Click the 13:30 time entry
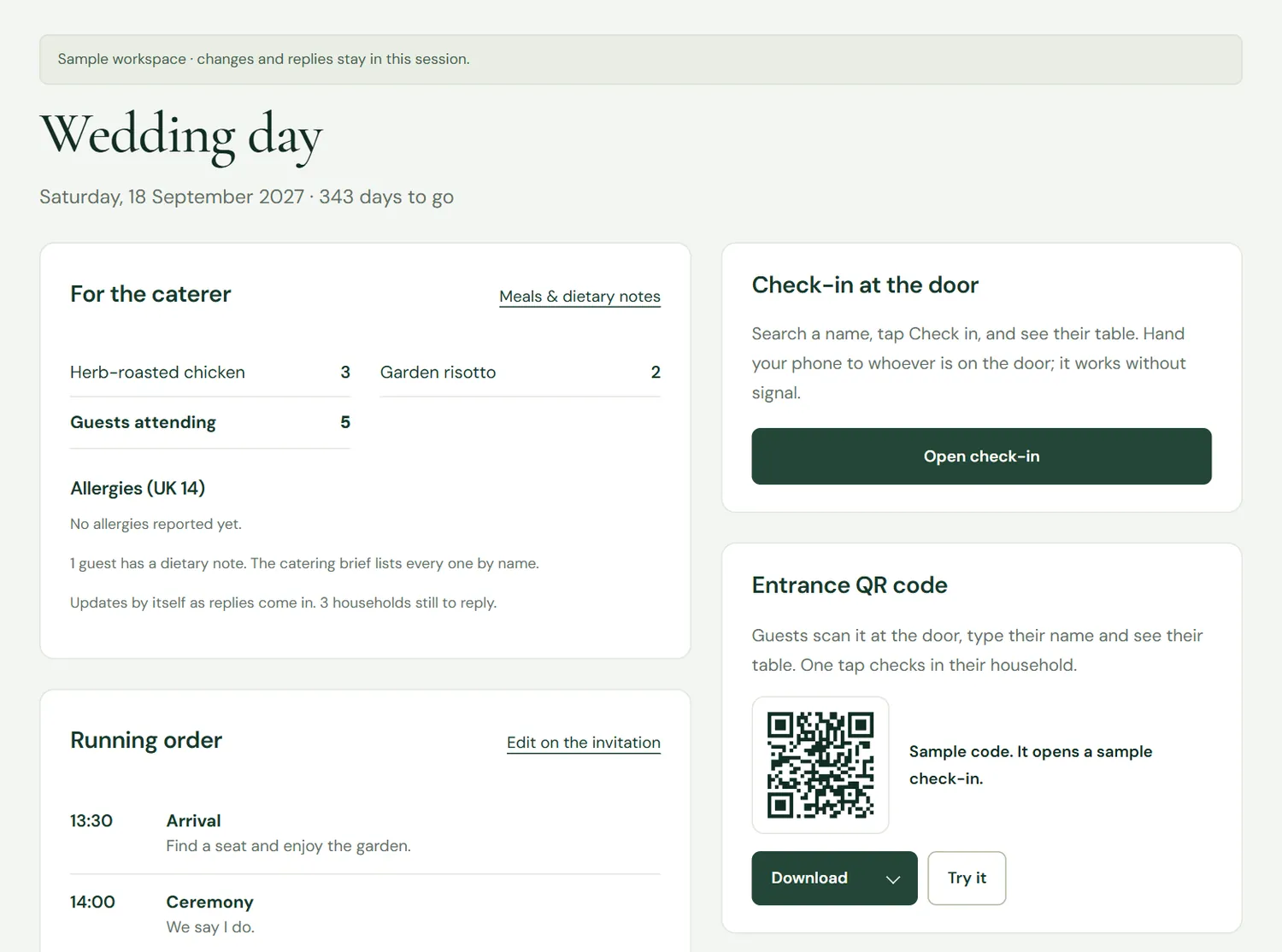 coord(91,821)
